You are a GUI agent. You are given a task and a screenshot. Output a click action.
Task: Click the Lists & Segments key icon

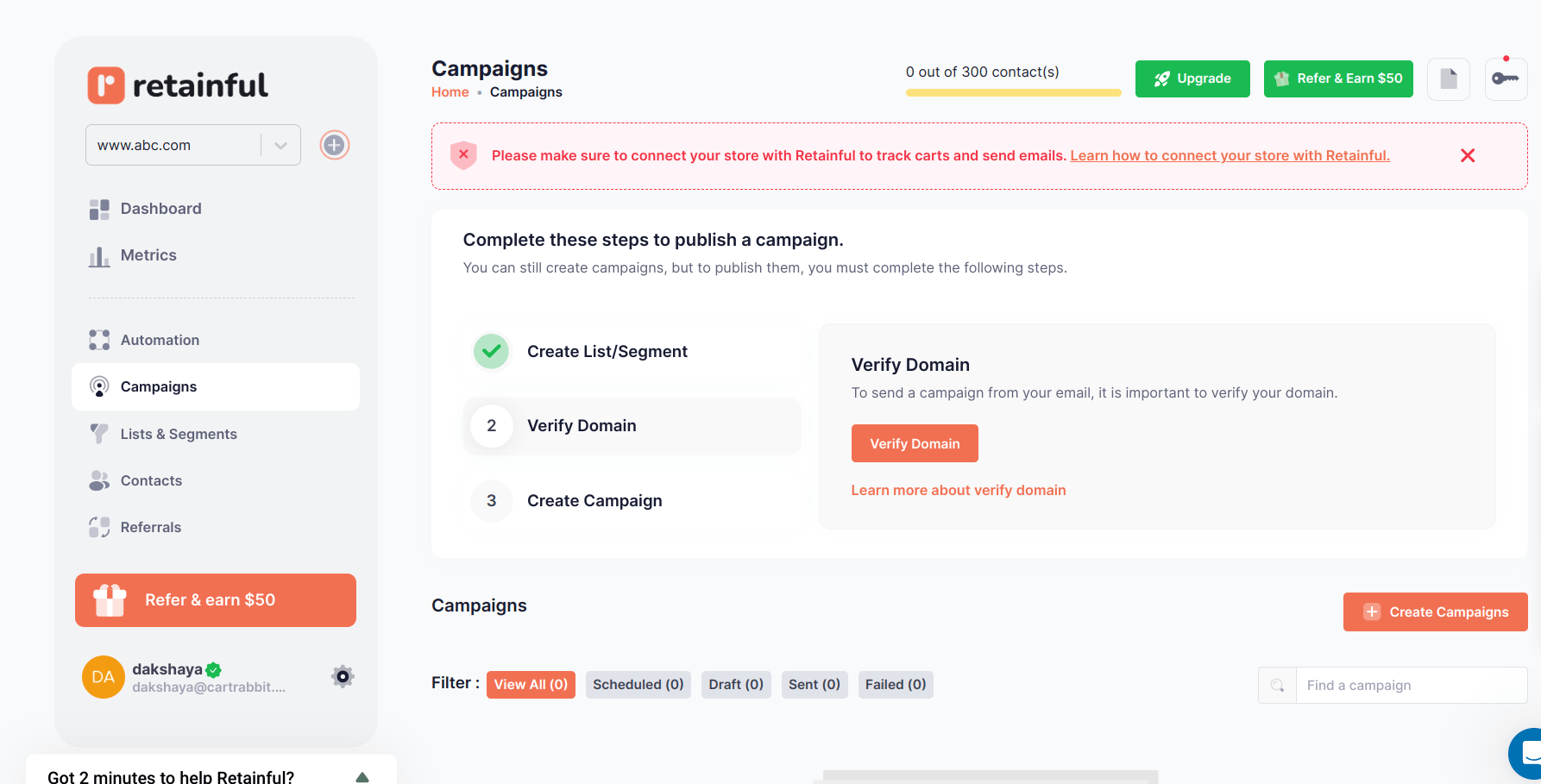99,434
